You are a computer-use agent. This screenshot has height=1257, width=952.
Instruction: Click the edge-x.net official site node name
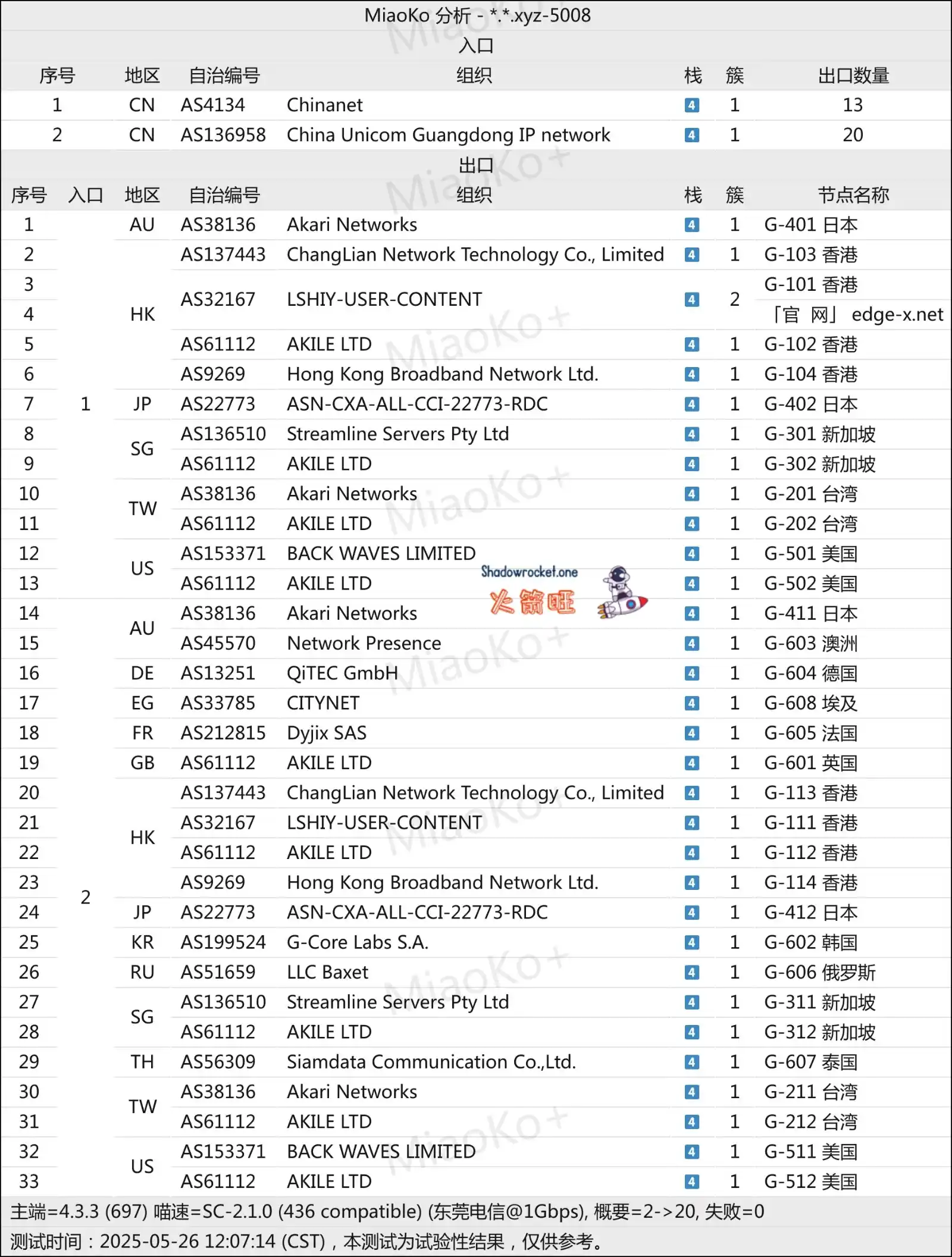click(x=857, y=315)
